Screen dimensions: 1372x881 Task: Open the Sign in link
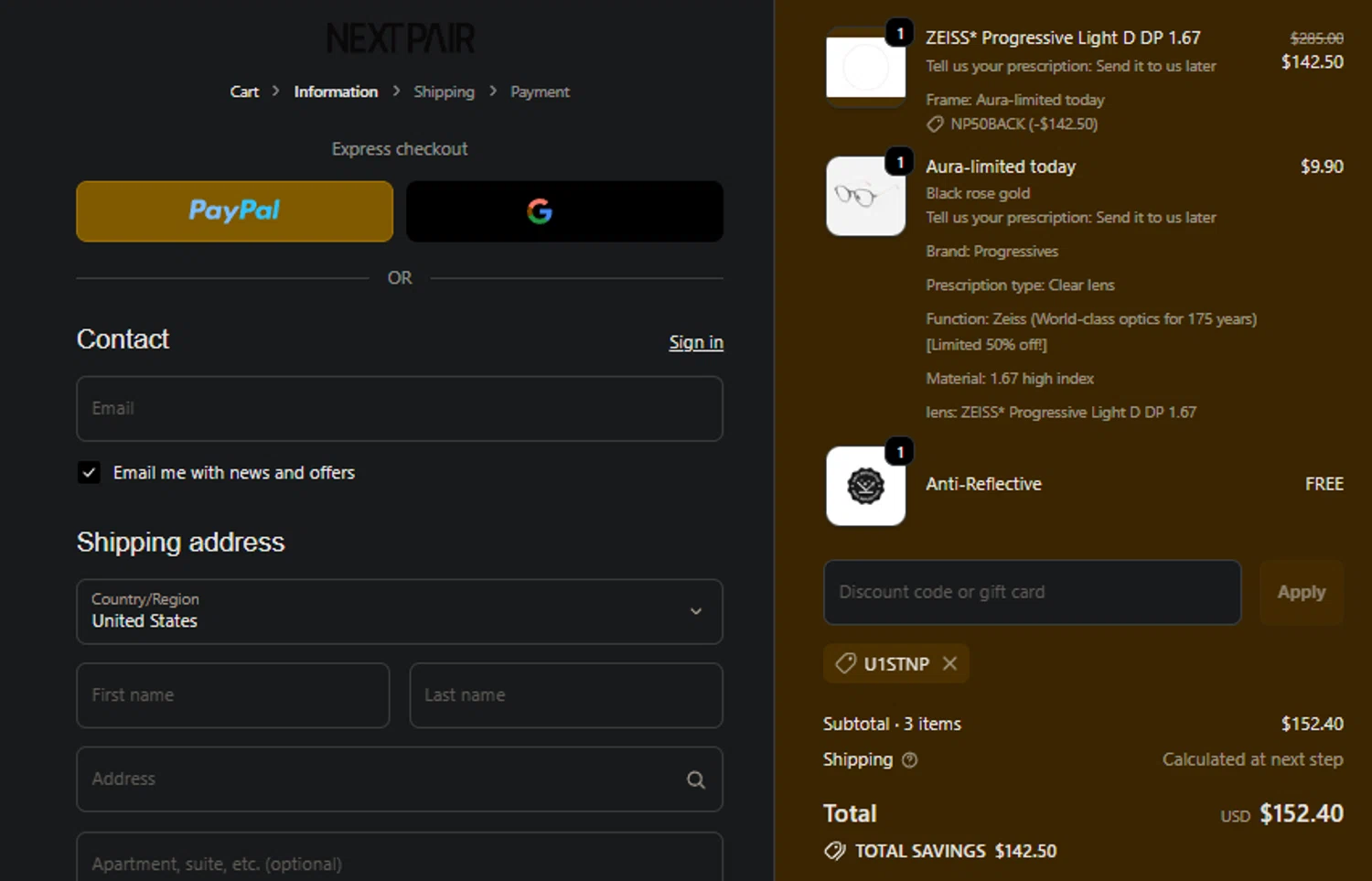[696, 342]
